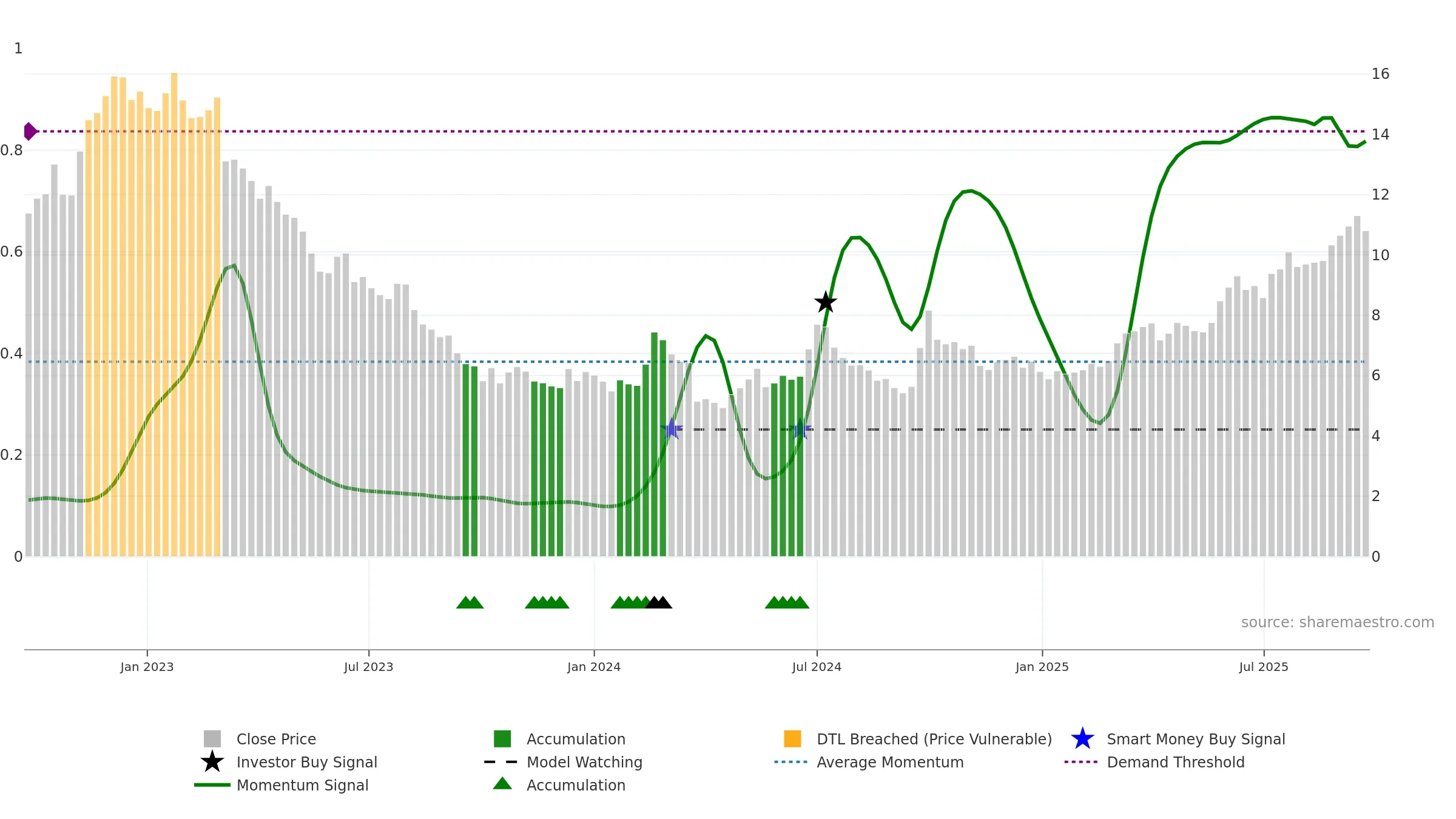This screenshot has height=819, width=1456.
Task: Click the black triangles below the chart
Action: coord(658,602)
